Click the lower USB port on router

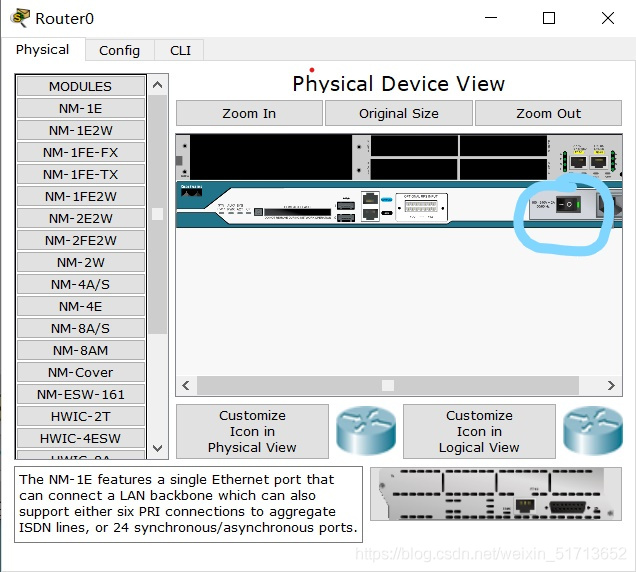click(x=346, y=218)
